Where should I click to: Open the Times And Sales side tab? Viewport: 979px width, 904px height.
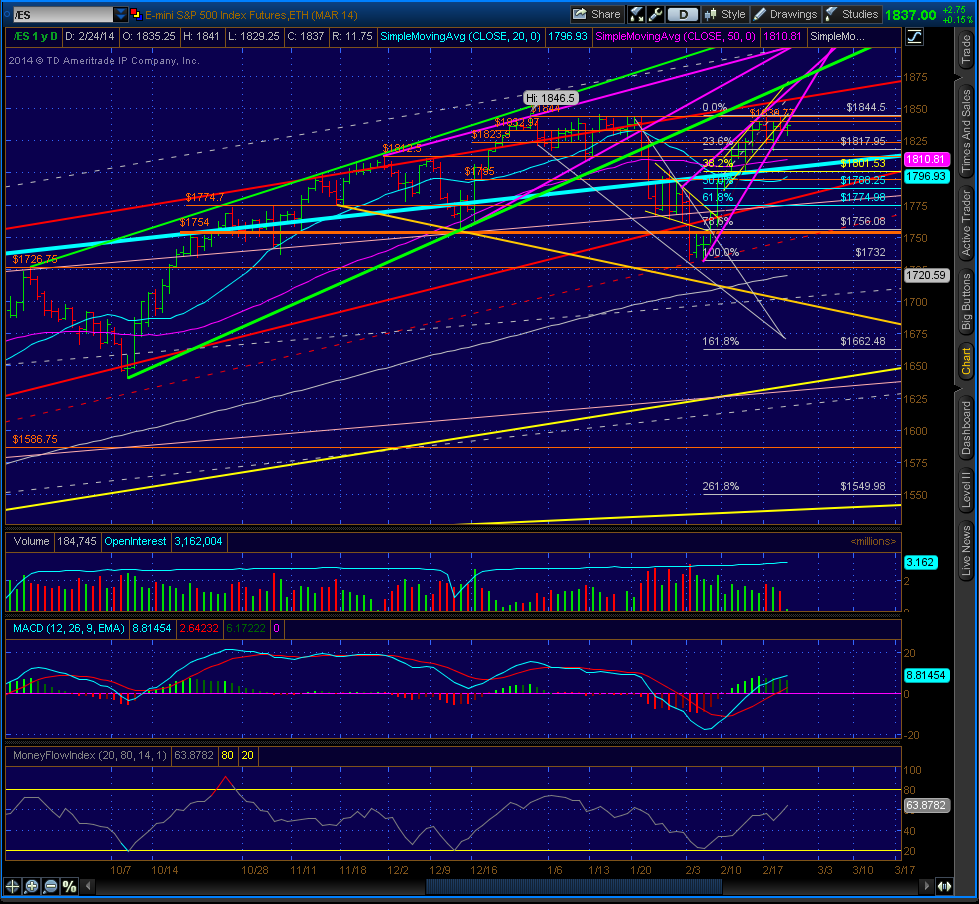coord(966,130)
